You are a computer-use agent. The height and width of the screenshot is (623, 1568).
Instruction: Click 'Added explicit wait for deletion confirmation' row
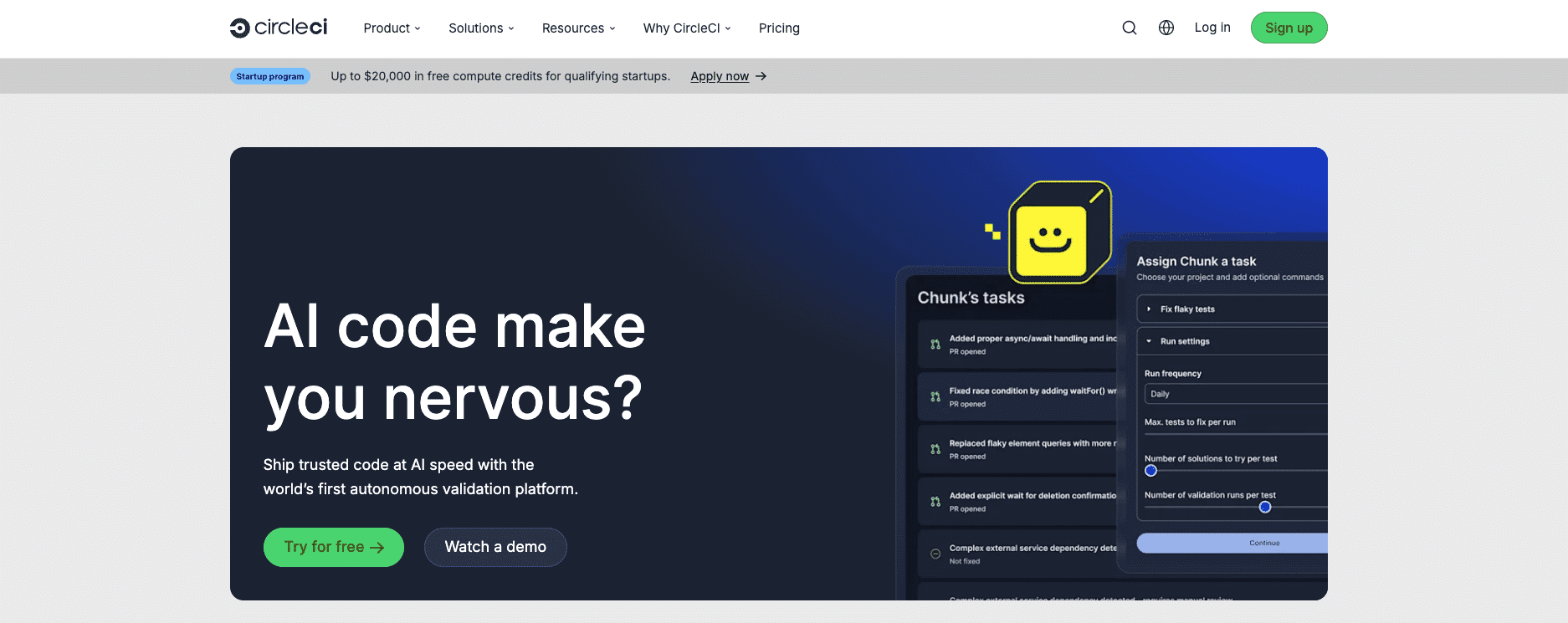(x=1017, y=502)
